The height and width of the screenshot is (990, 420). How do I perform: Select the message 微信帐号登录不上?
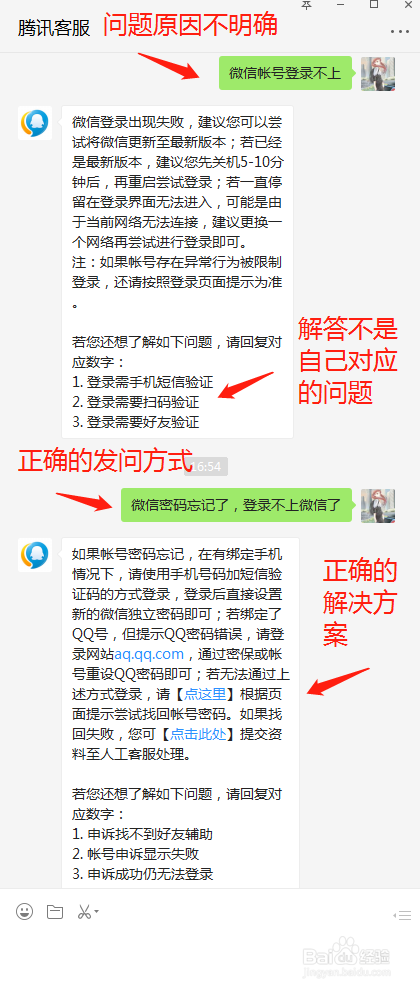tap(285, 73)
